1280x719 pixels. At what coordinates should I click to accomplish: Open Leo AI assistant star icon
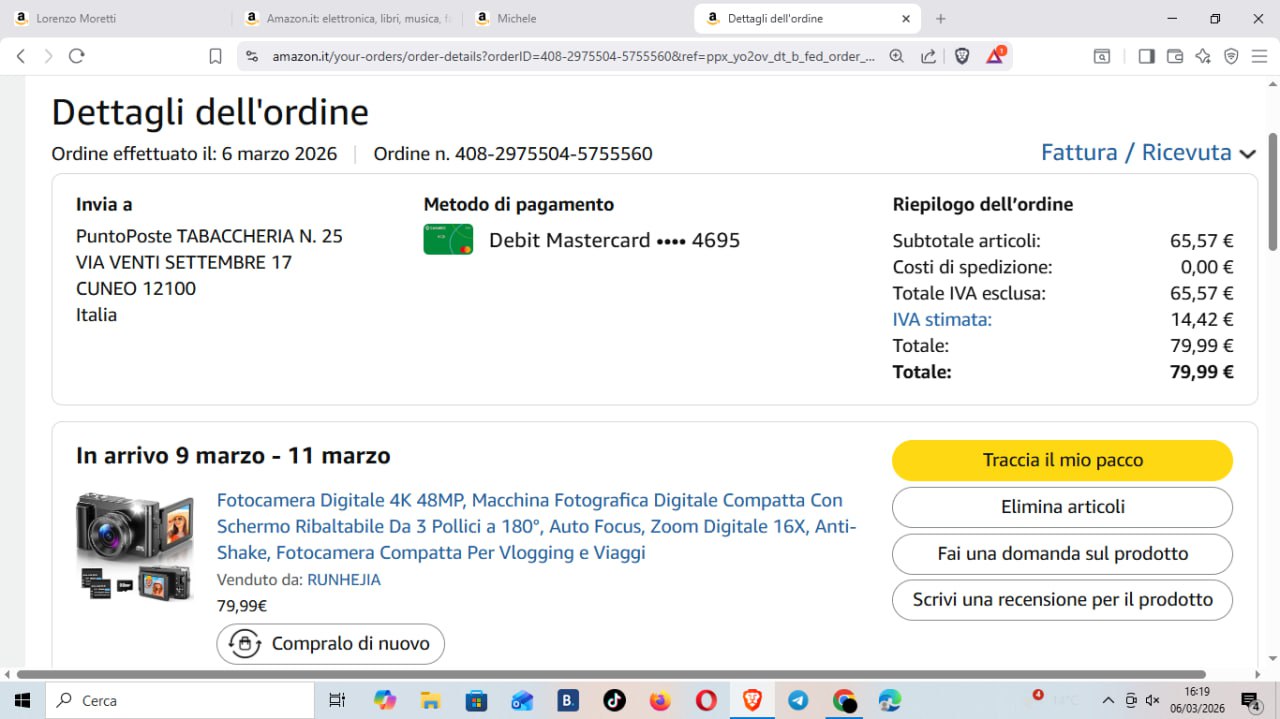click(1203, 56)
